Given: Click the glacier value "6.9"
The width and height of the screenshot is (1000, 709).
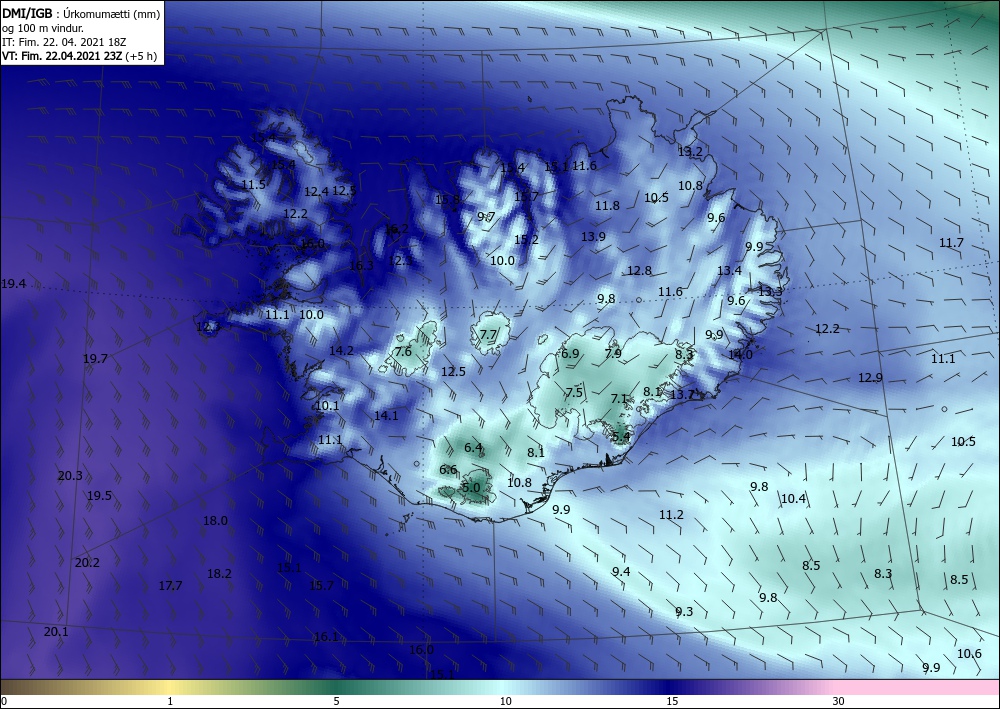Looking at the screenshot, I should pyautogui.click(x=570, y=354).
